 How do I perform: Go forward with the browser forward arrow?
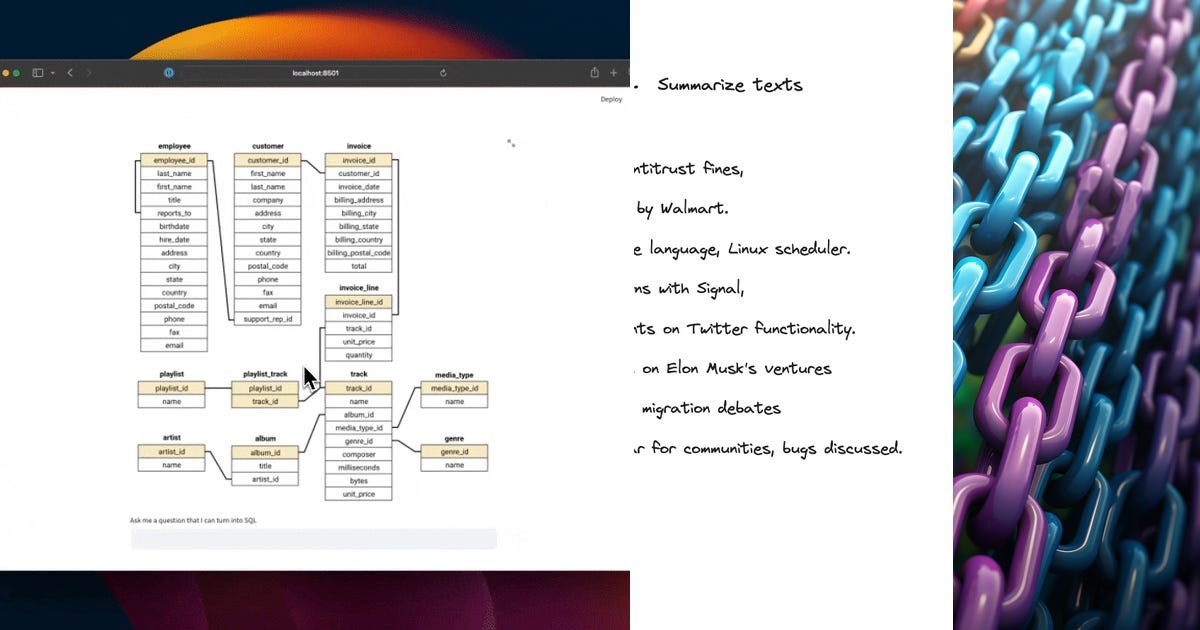[x=89, y=73]
